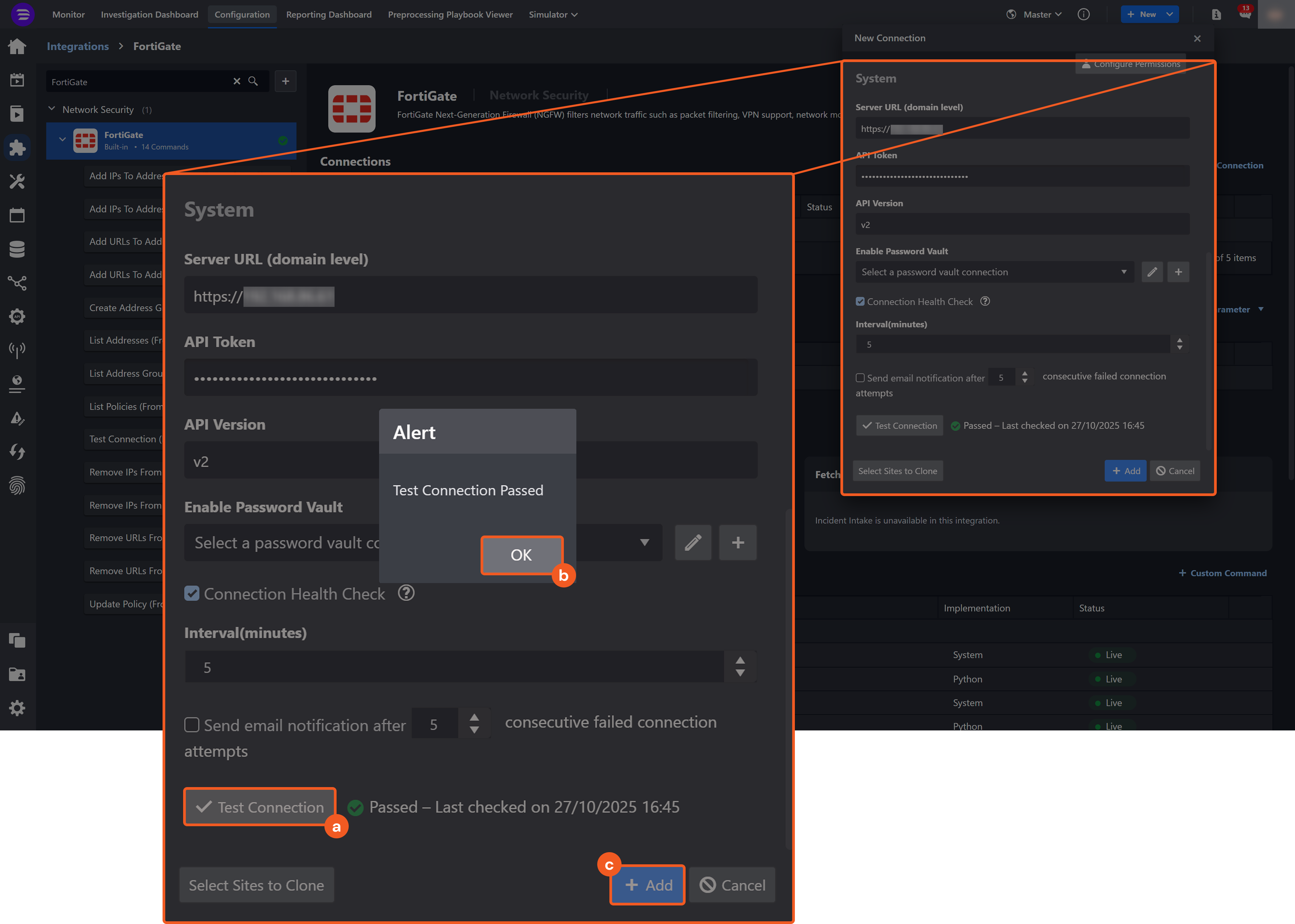1295x924 pixels.
Task: Click the wrench and screwdriver tools icon
Action: point(17,181)
